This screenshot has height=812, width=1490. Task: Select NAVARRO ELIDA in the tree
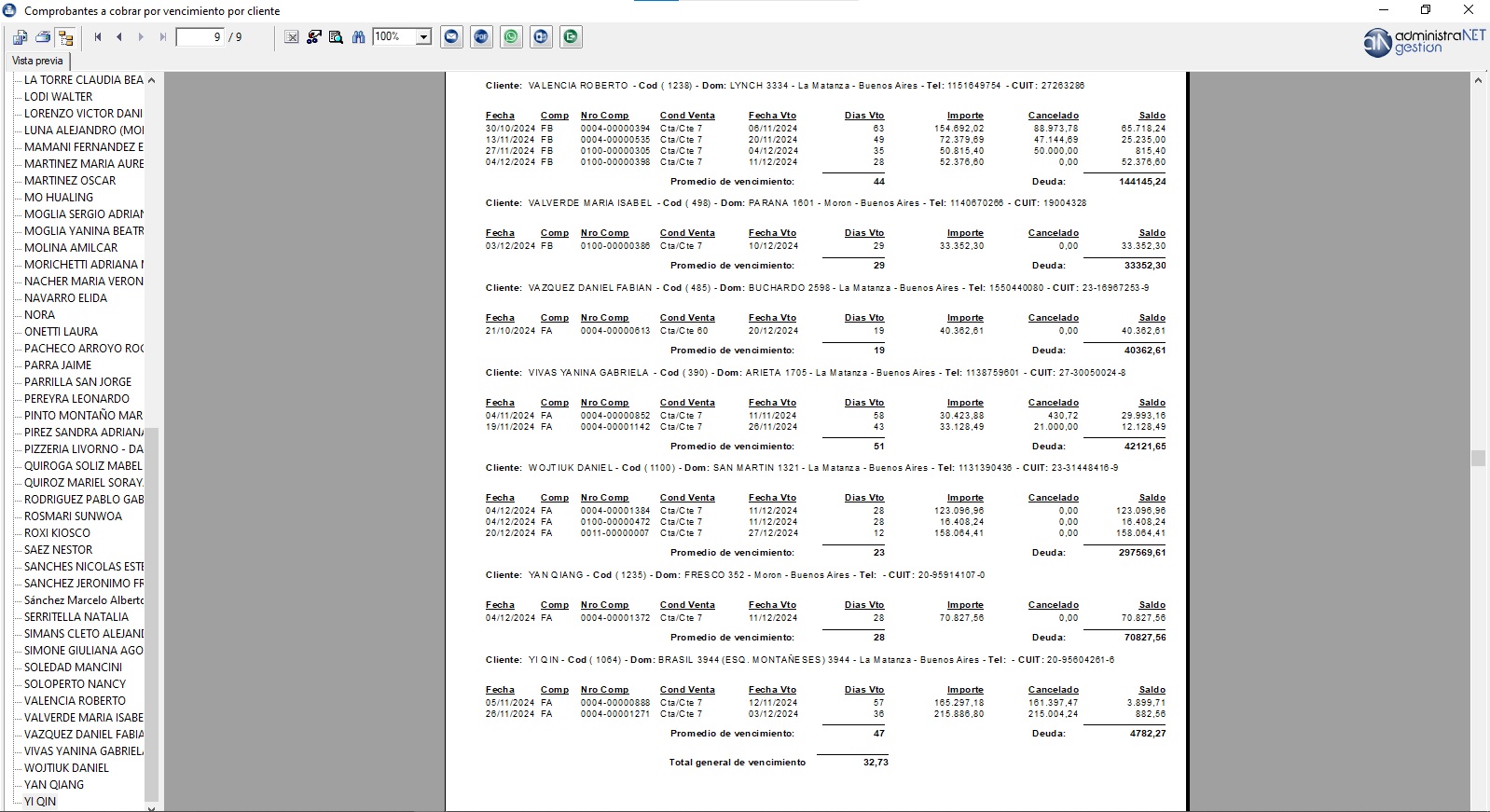click(65, 298)
